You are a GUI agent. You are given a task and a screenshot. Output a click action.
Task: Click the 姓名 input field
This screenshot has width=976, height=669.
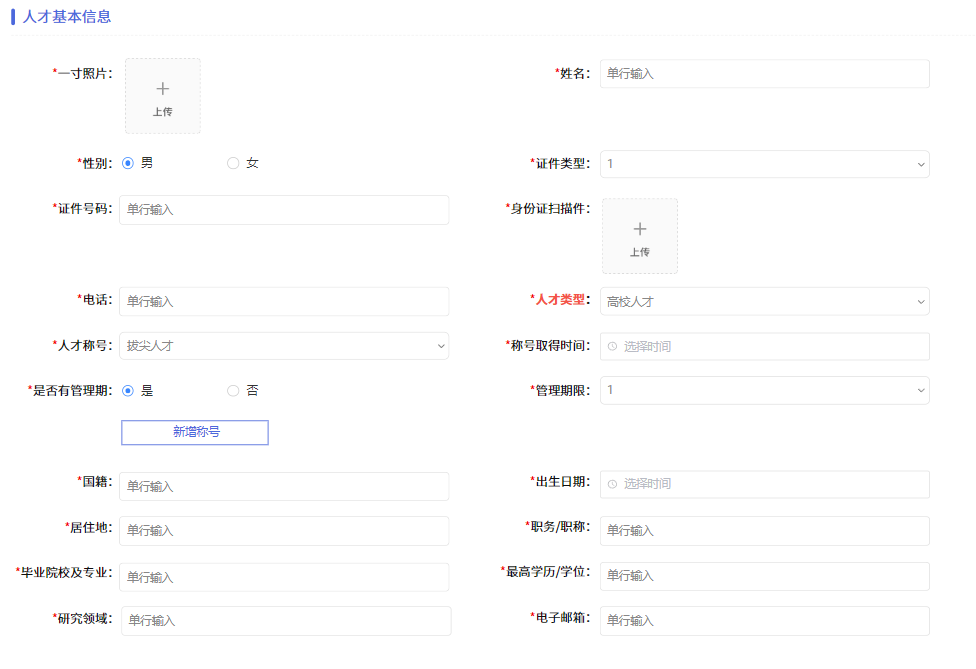click(x=764, y=73)
